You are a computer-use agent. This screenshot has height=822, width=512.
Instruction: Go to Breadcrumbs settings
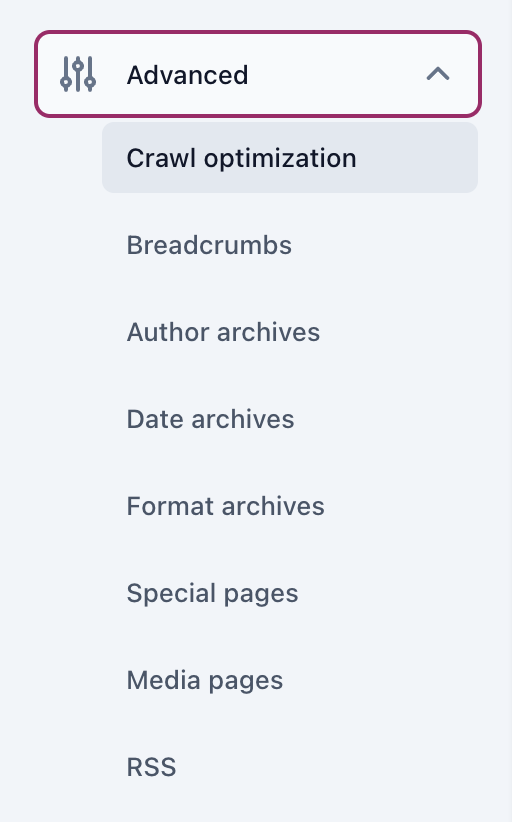tap(290, 245)
